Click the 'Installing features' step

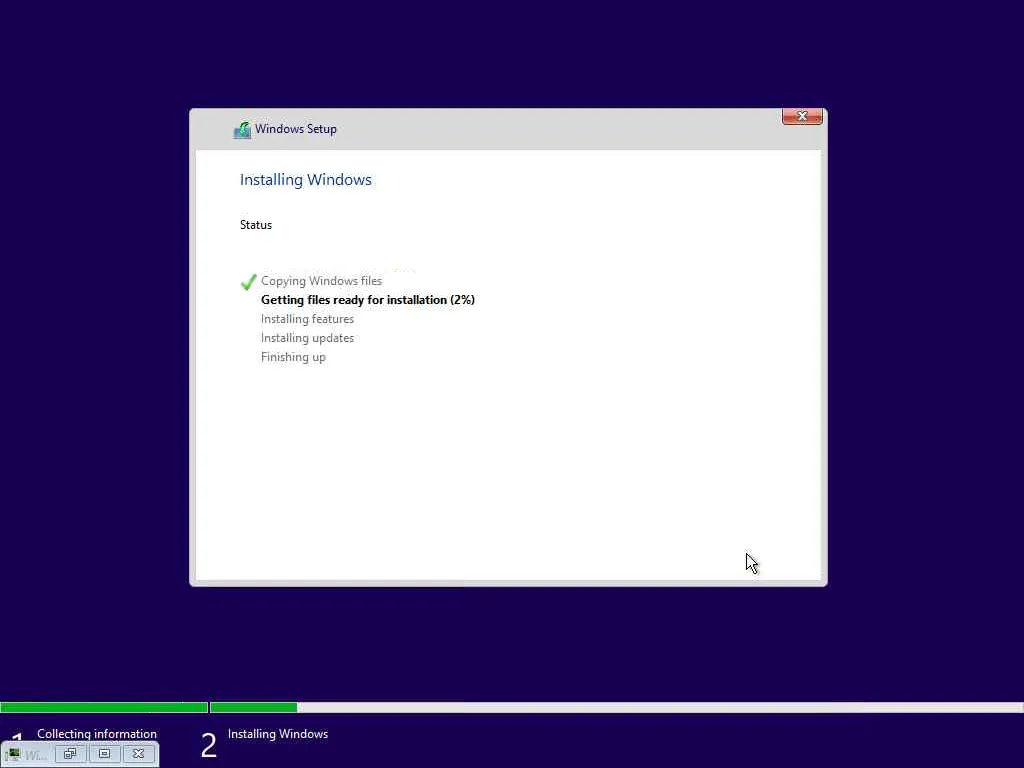308,319
